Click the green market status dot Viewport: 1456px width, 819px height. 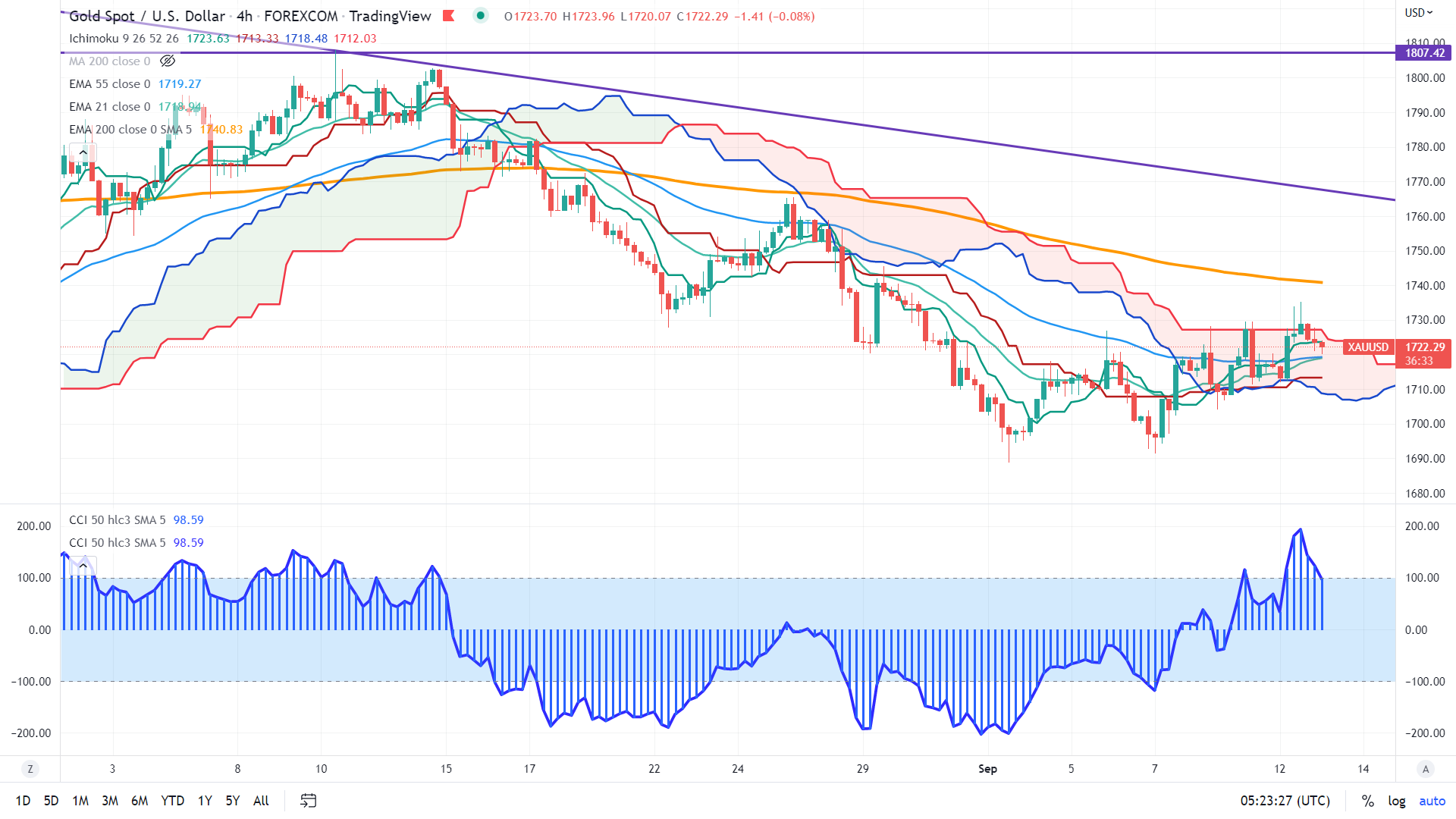[480, 15]
